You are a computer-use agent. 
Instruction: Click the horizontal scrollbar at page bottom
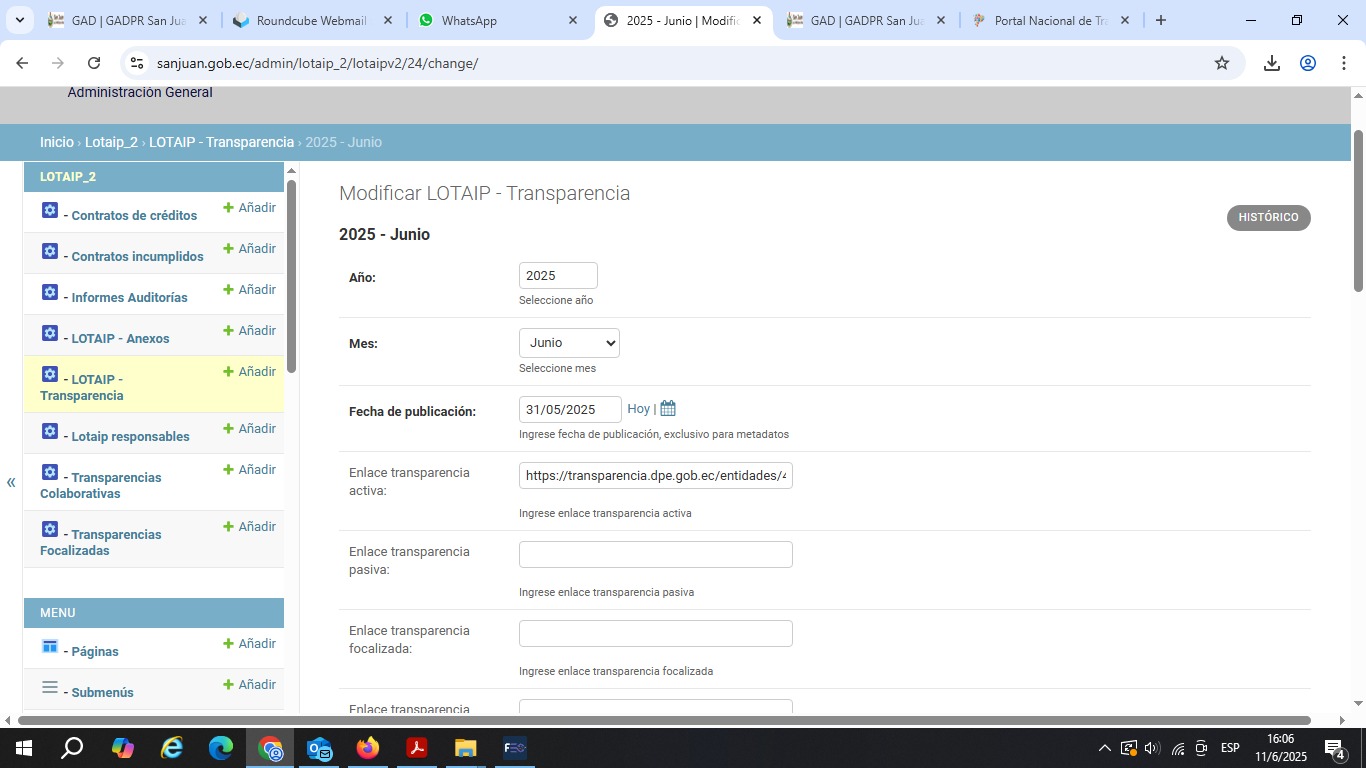664,720
